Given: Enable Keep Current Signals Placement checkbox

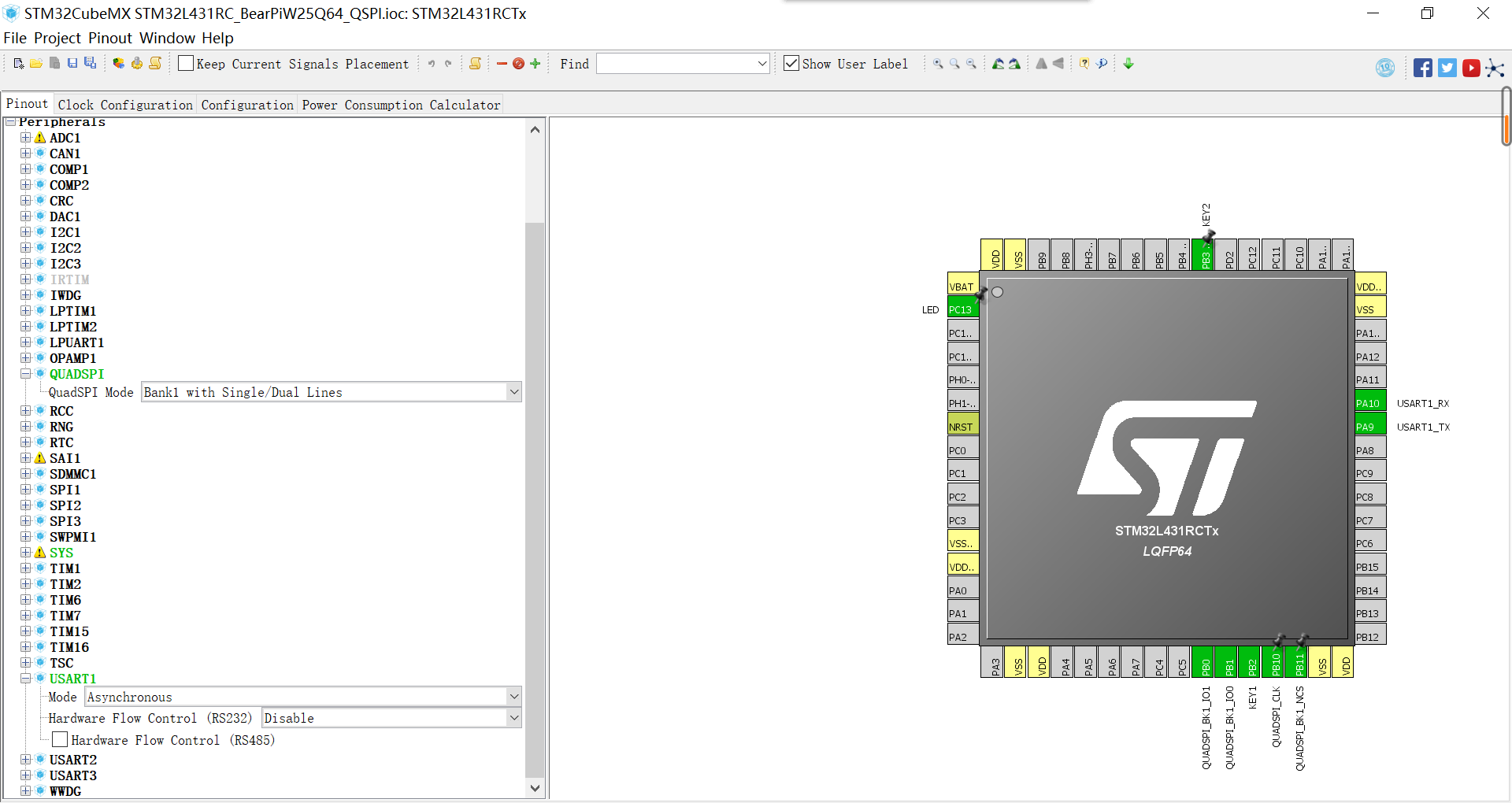Looking at the screenshot, I should pos(186,64).
